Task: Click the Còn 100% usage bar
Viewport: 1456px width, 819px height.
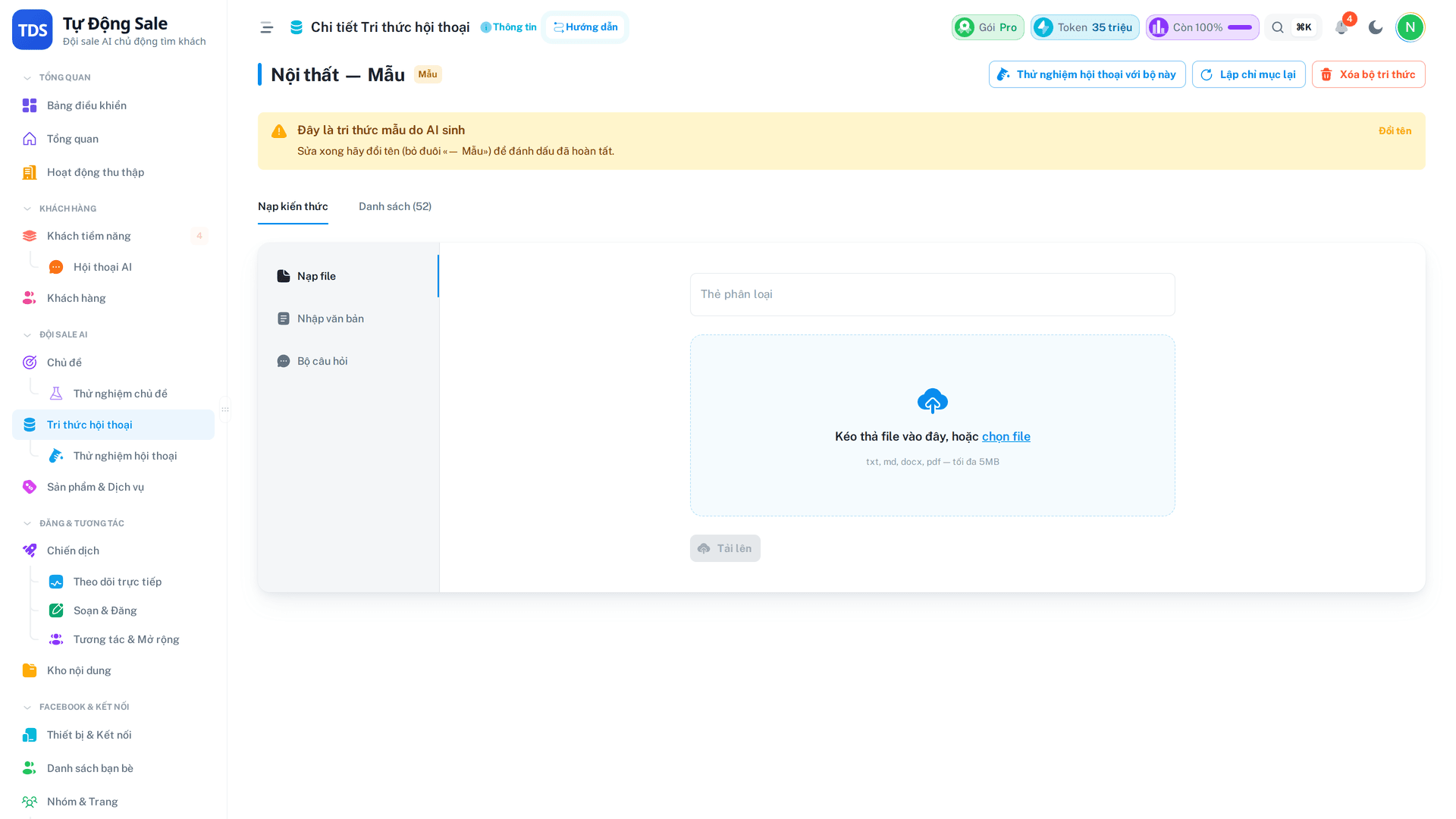Action: [x=1202, y=27]
